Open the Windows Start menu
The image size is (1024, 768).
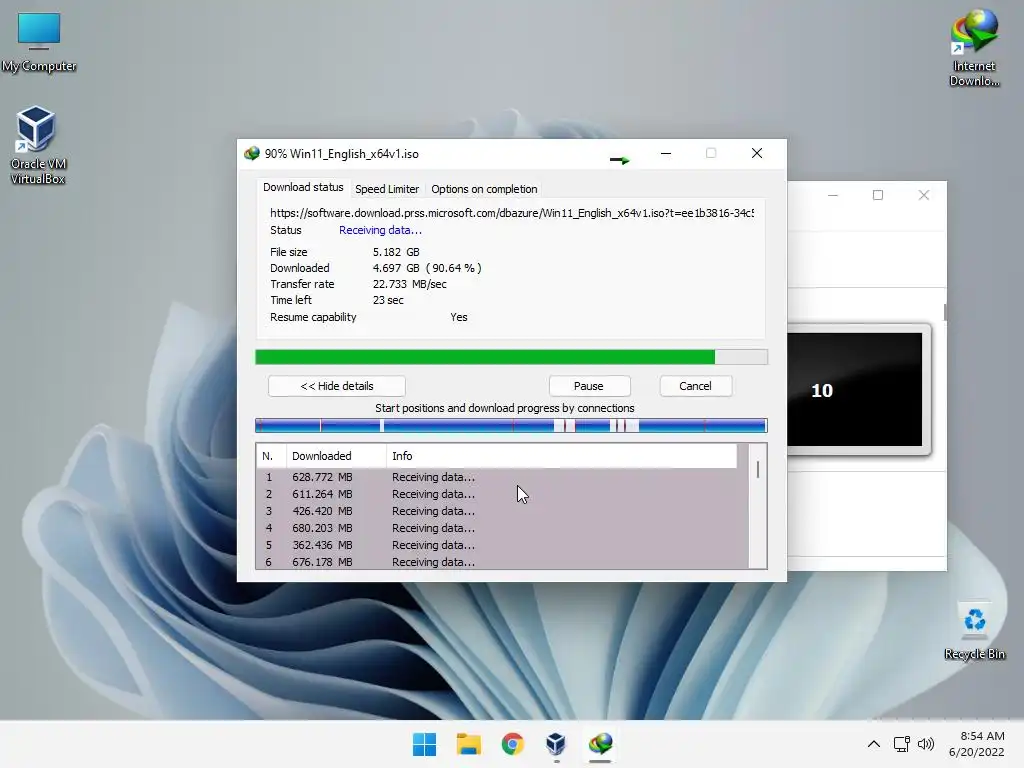tap(424, 744)
